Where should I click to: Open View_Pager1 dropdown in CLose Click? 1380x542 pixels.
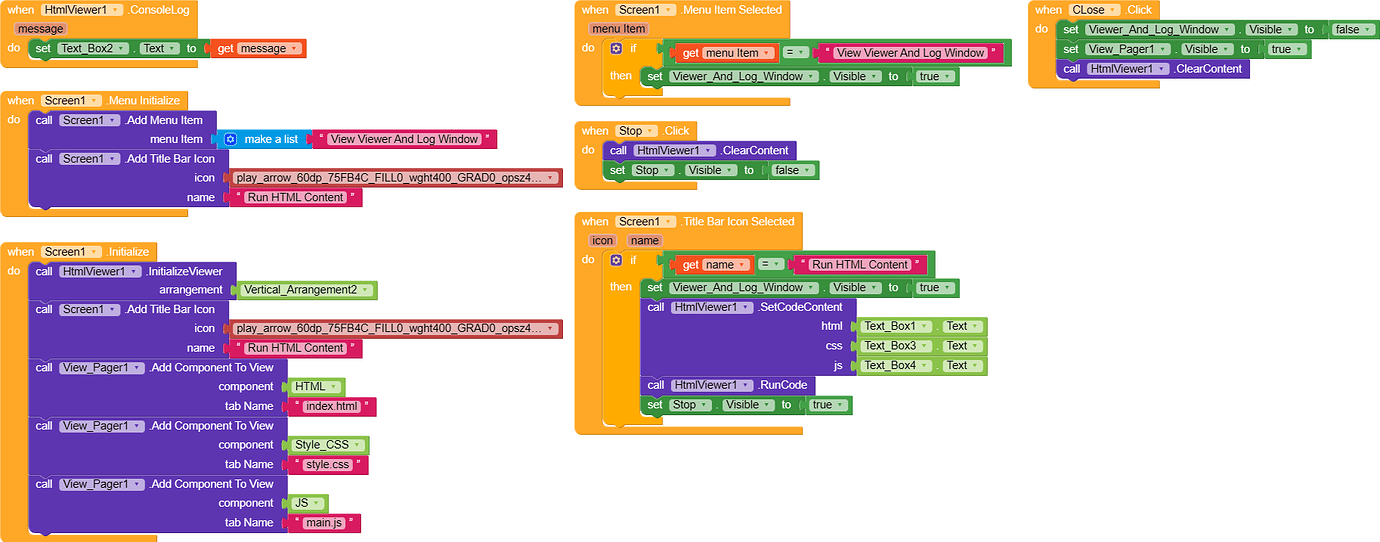[x=1128, y=49]
